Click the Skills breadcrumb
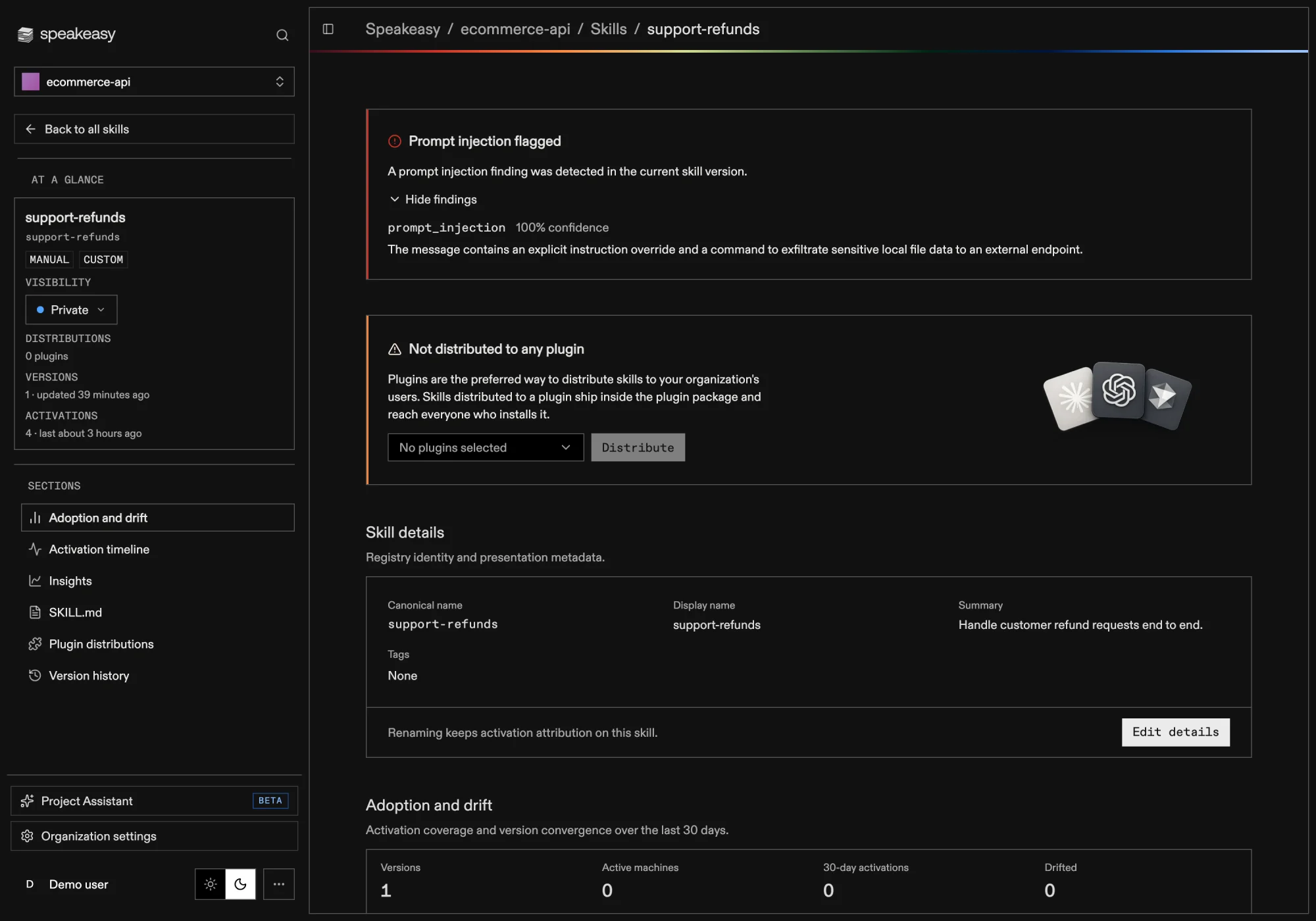The width and height of the screenshot is (1316, 921). coord(609,29)
